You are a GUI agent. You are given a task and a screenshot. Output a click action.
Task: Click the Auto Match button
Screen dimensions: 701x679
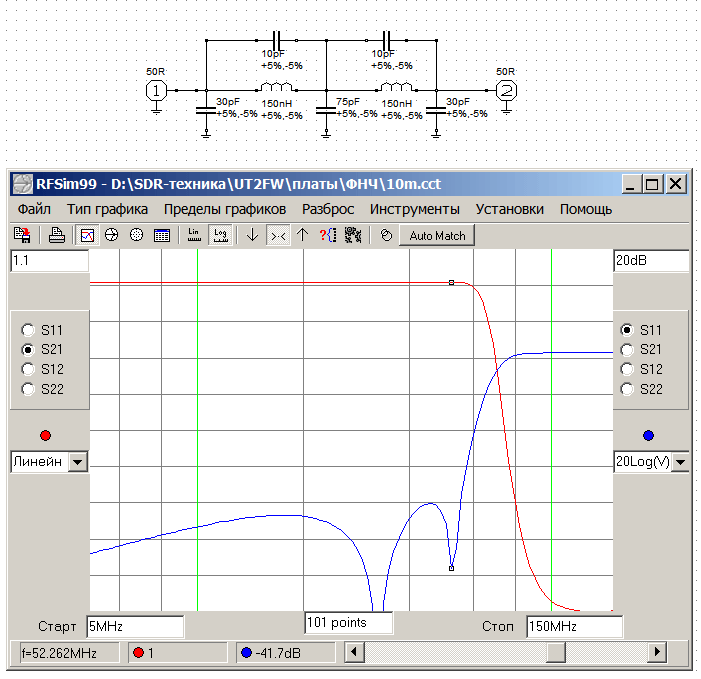(437, 236)
